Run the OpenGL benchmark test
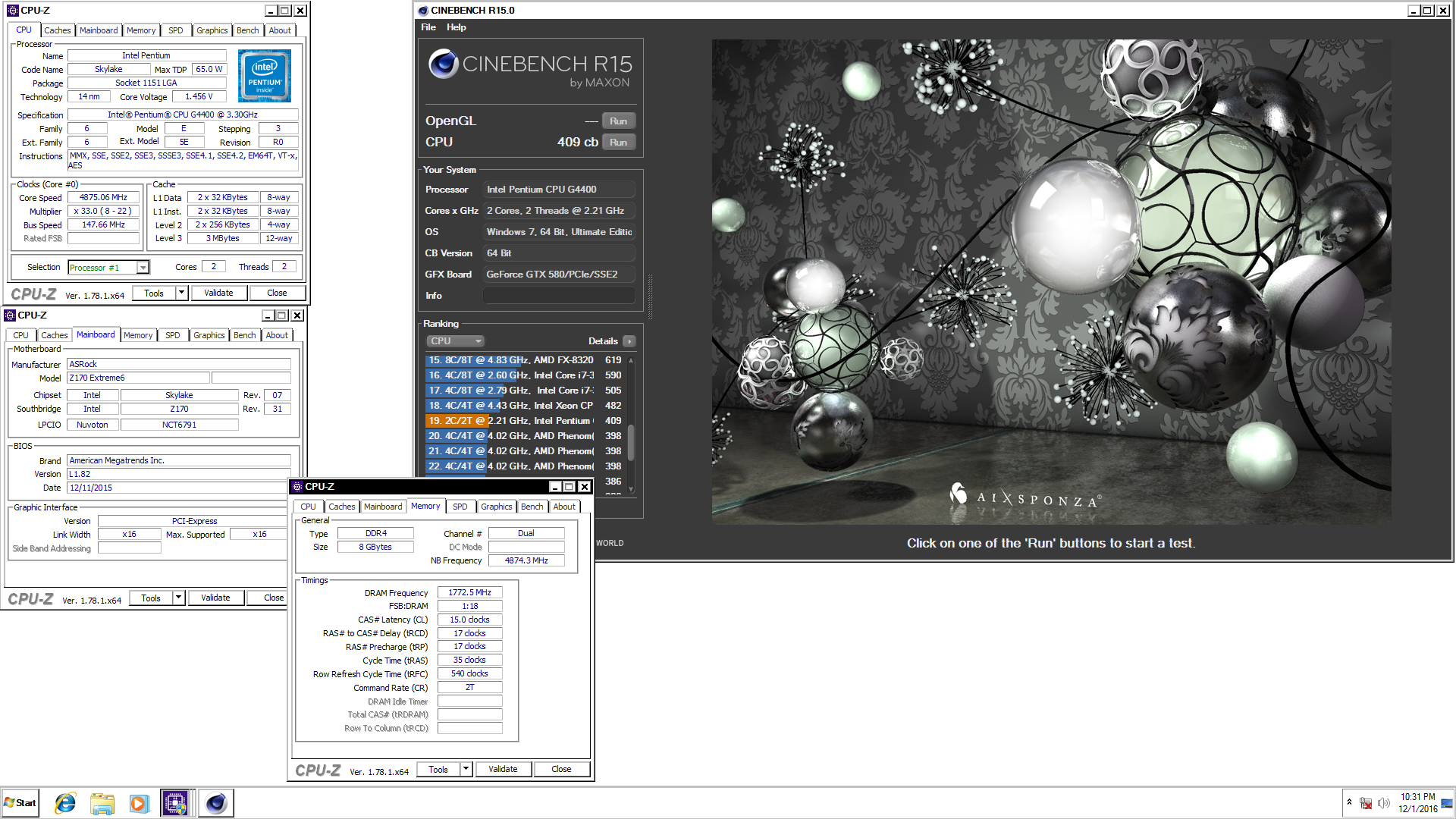 618,121
